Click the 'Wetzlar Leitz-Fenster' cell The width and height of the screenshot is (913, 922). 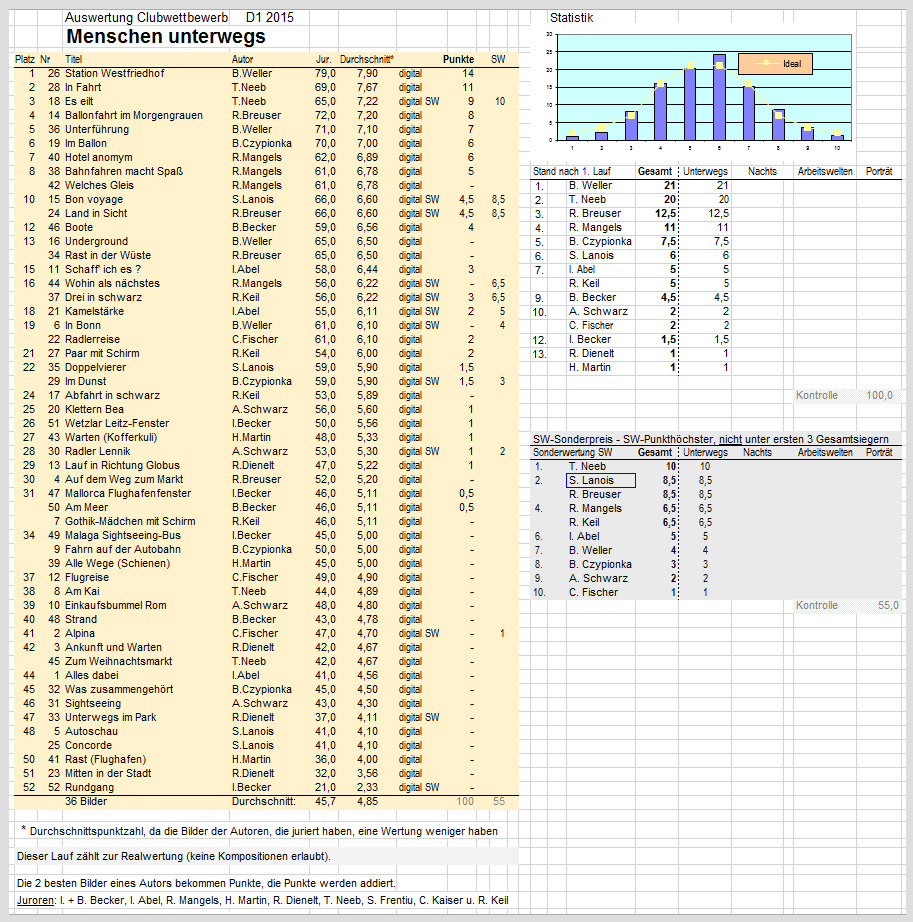coord(117,423)
